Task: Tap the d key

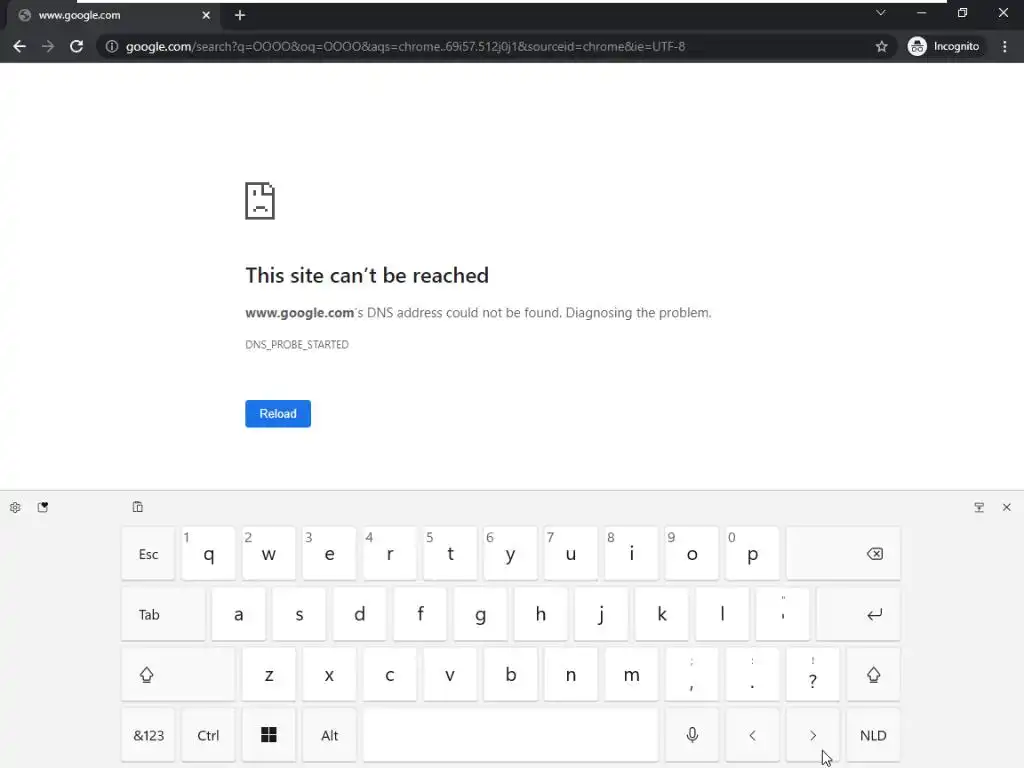Action: (x=359, y=615)
